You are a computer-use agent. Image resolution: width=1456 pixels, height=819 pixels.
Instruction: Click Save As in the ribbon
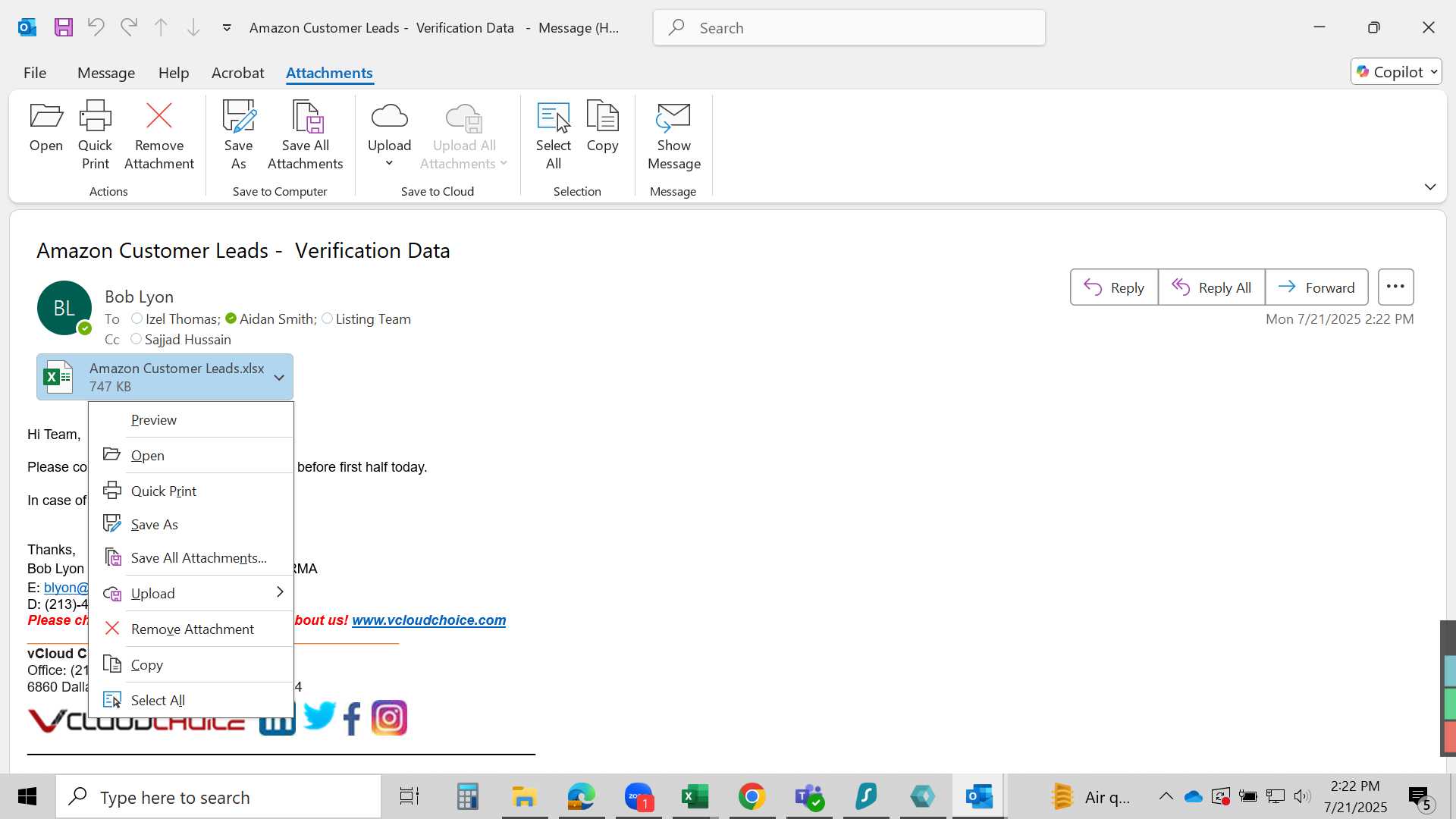point(238,135)
